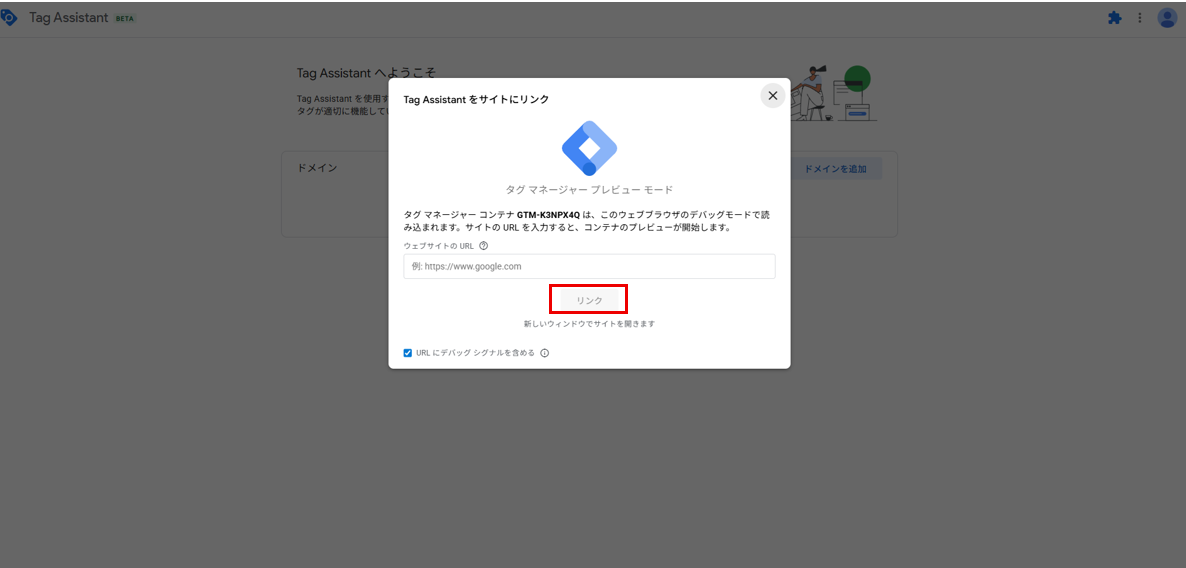
Task: Click the website URL help icon
Action: pyautogui.click(x=483, y=245)
